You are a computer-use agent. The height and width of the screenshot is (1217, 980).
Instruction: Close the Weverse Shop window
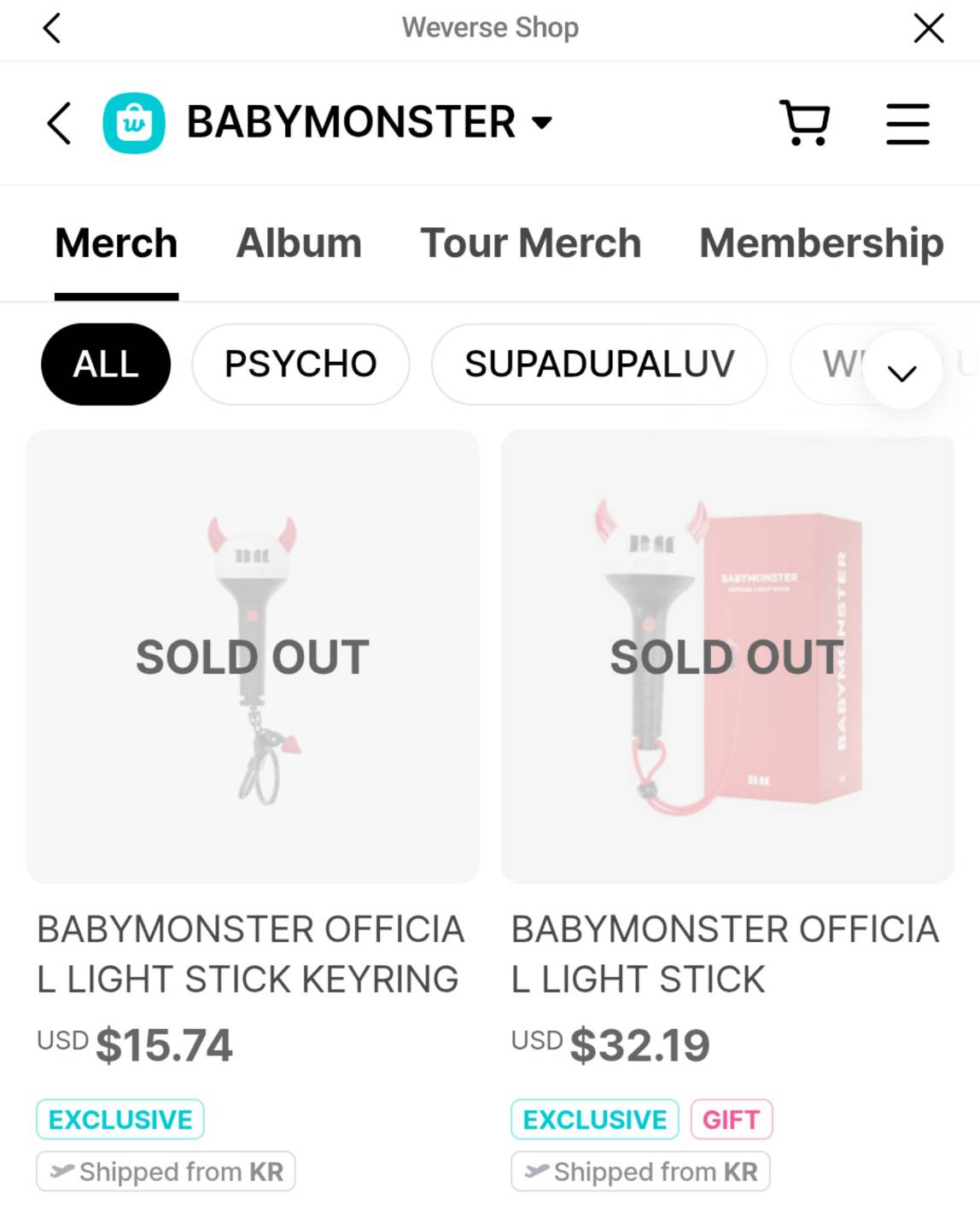pyautogui.click(x=928, y=28)
